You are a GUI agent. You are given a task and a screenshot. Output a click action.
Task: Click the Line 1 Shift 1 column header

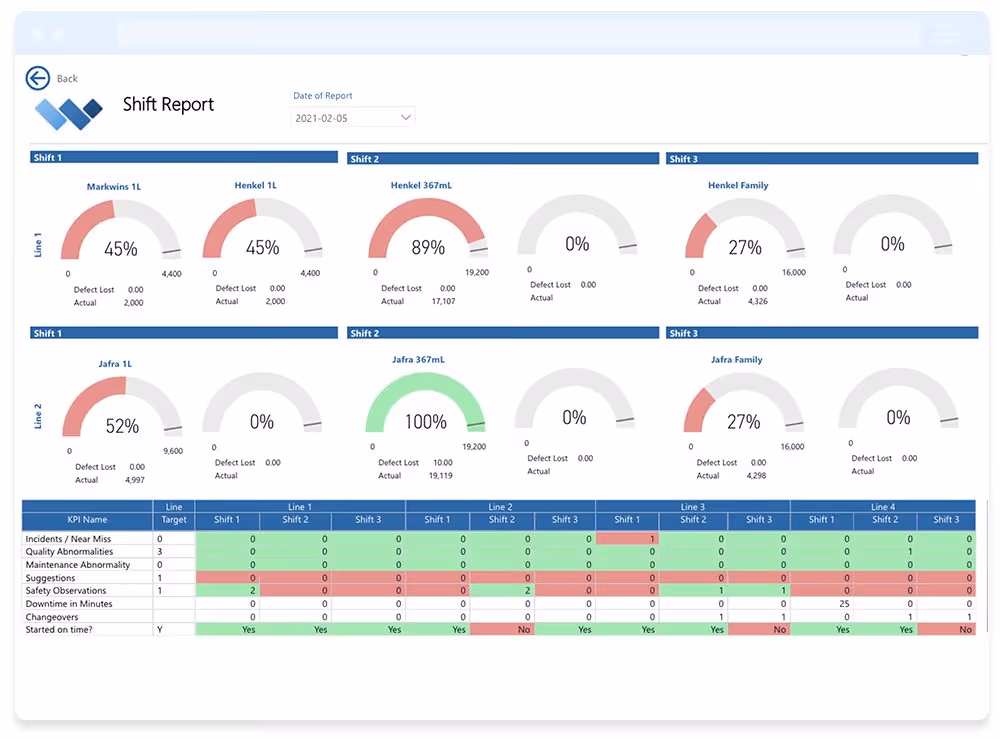point(227,520)
